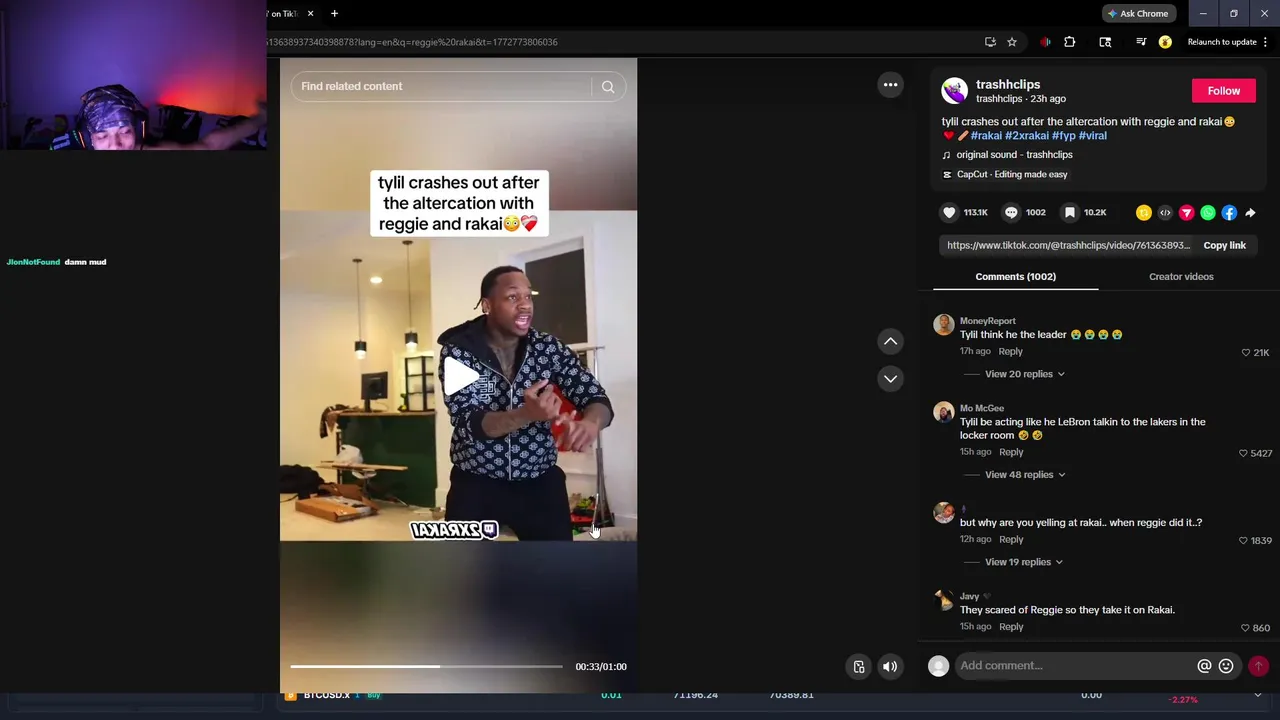
Task: Save video with bookmark icon
Action: pyautogui.click(x=1070, y=212)
